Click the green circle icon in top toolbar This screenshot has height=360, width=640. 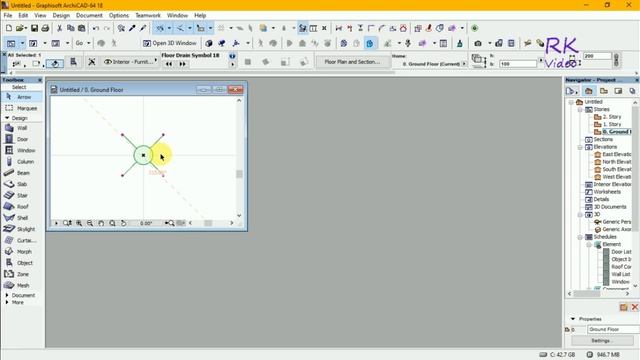tap(474, 28)
